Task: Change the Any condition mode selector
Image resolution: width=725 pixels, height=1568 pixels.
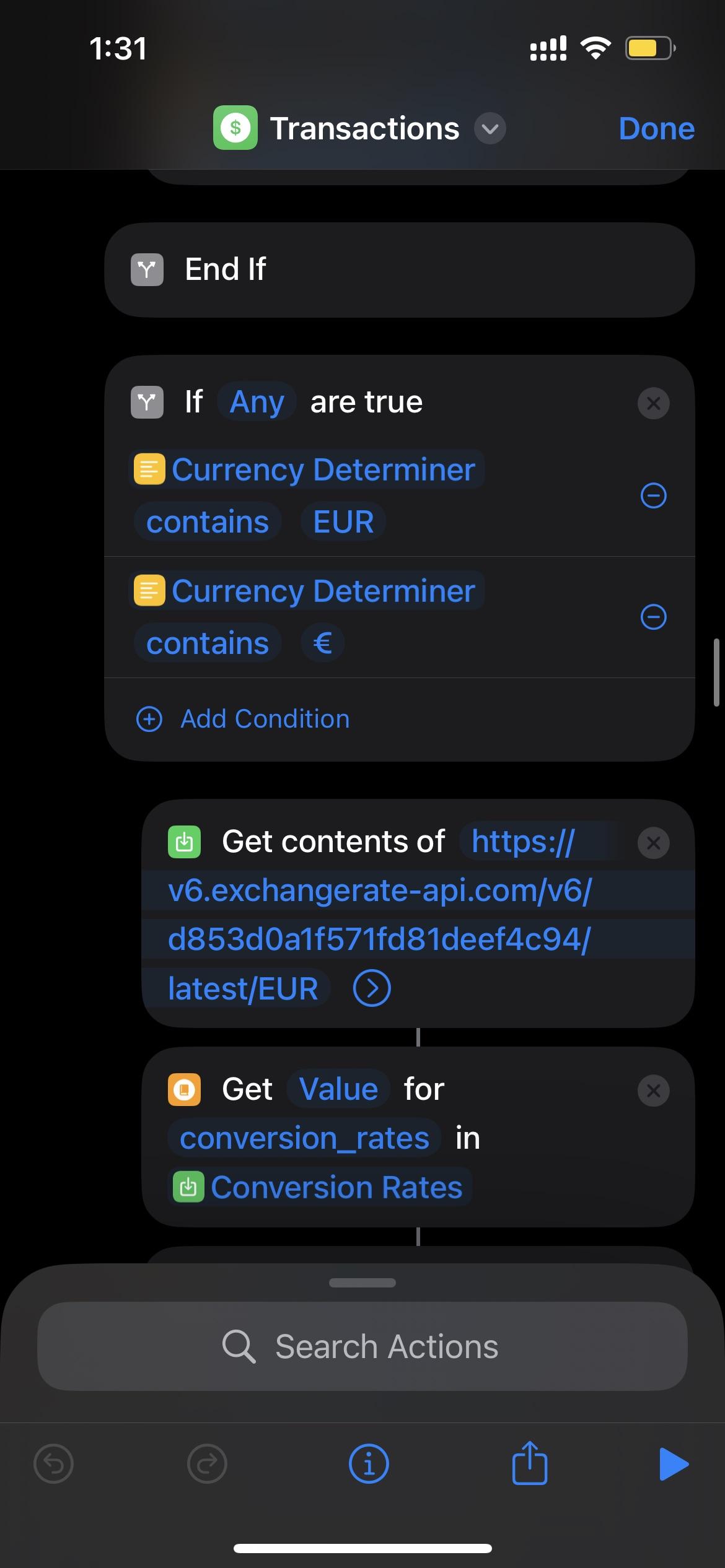Action: coord(257,402)
